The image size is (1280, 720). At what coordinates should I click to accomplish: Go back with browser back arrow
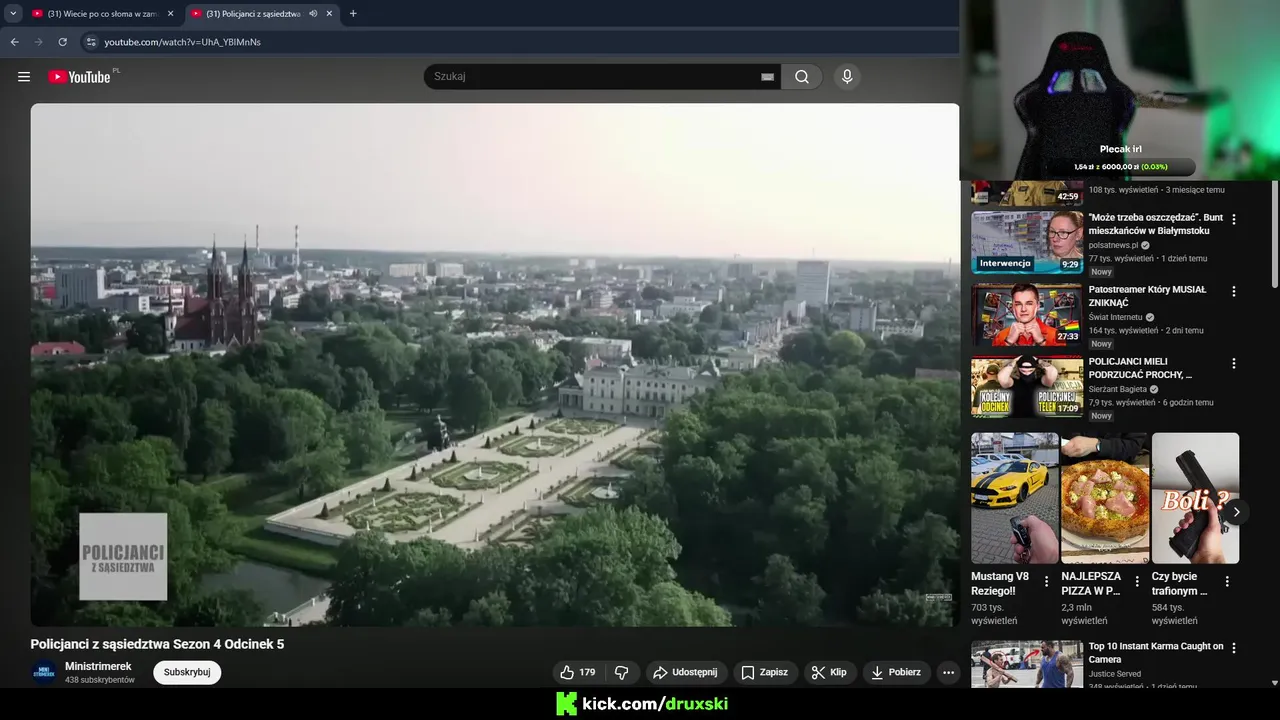[x=14, y=42]
